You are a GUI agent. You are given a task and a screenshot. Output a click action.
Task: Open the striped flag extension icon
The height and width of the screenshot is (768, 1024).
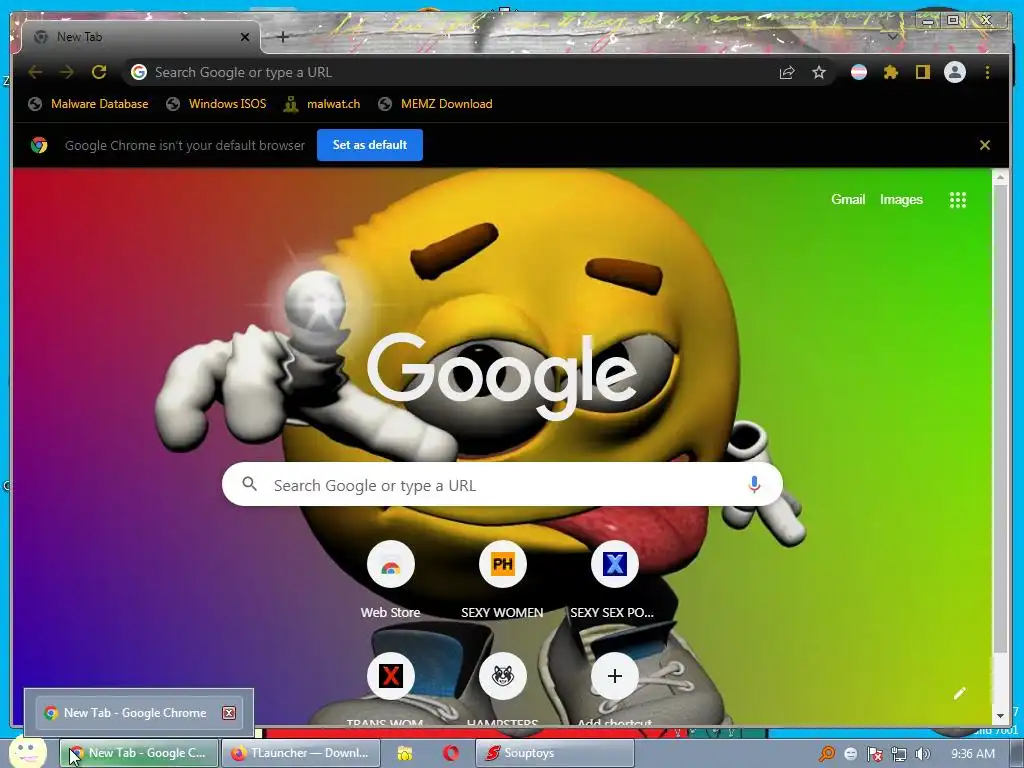[x=859, y=72]
